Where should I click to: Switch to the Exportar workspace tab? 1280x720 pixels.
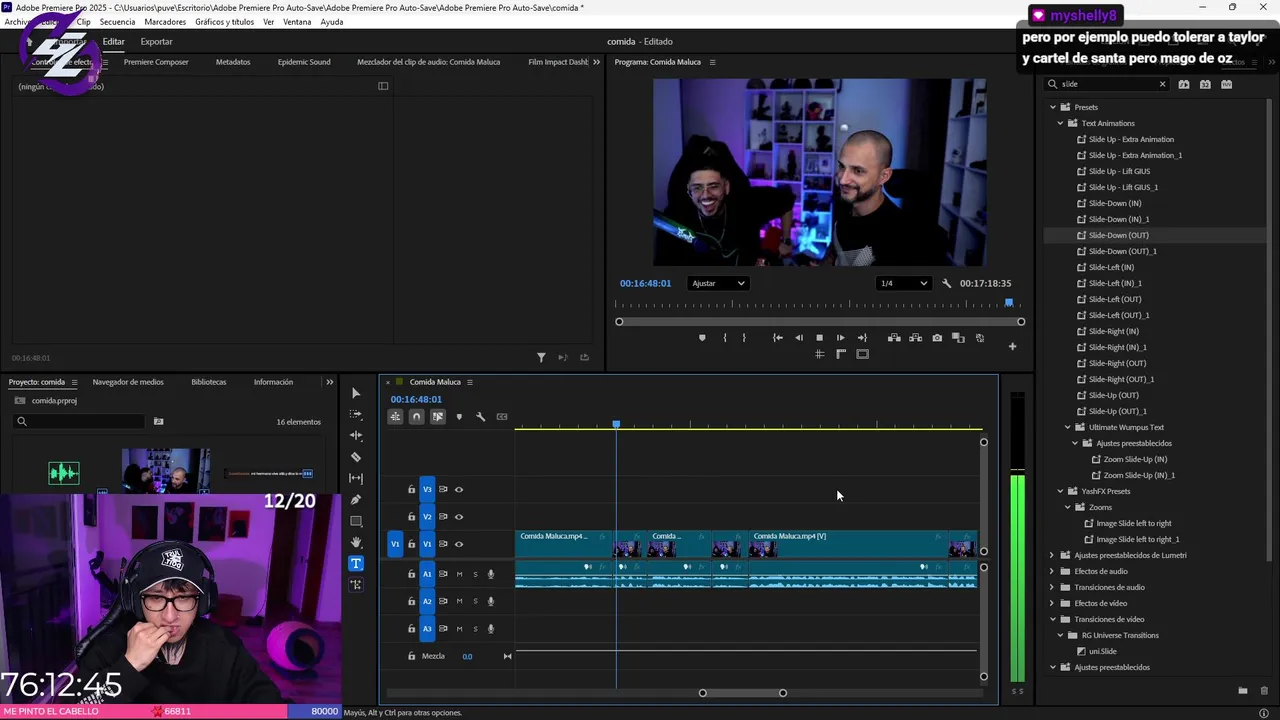[x=156, y=42]
